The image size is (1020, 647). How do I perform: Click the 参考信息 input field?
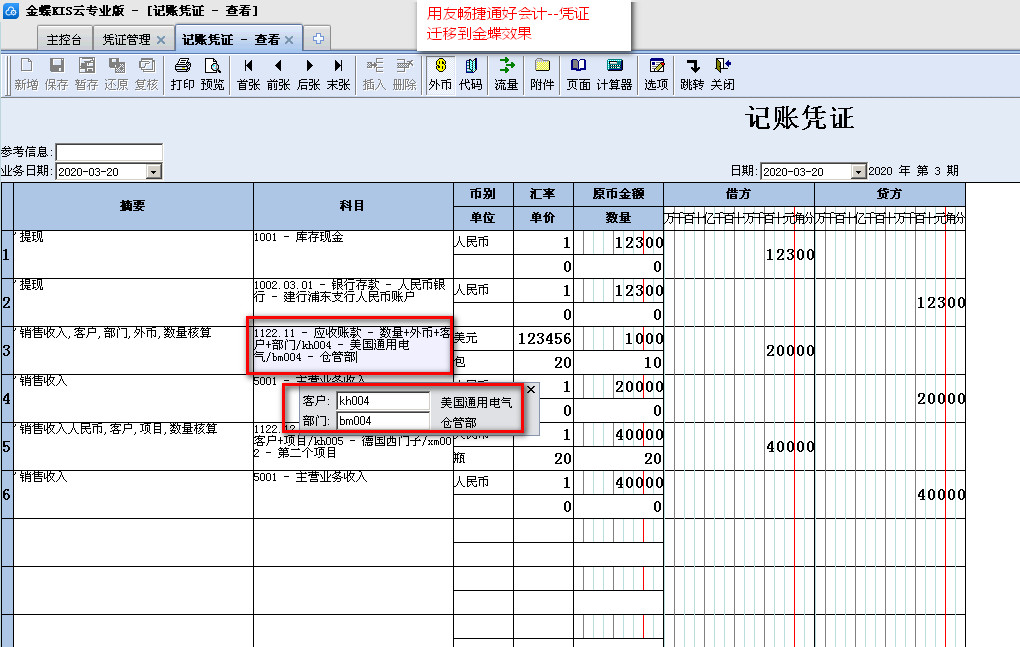pos(108,152)
